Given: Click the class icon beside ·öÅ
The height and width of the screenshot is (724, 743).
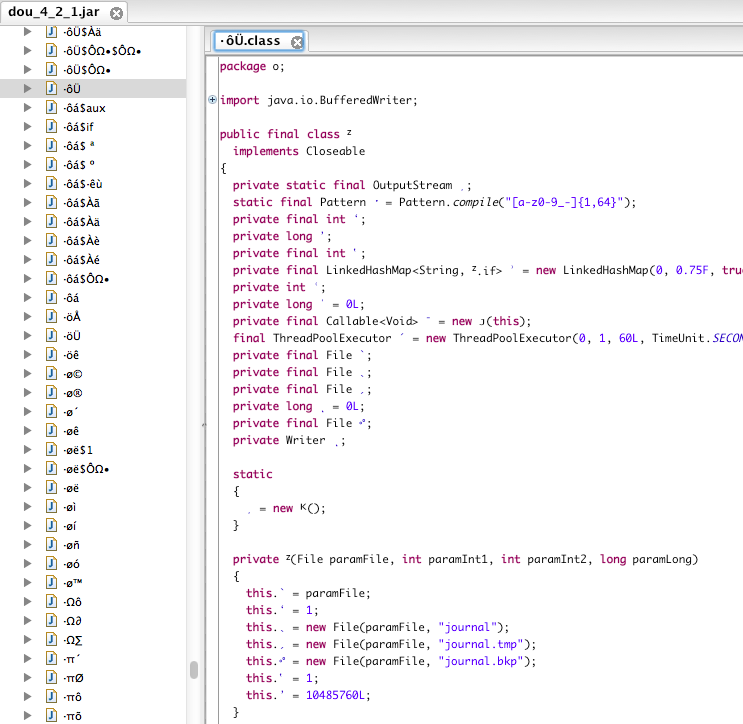Looking at the screenshot, I should coord(51,317).
